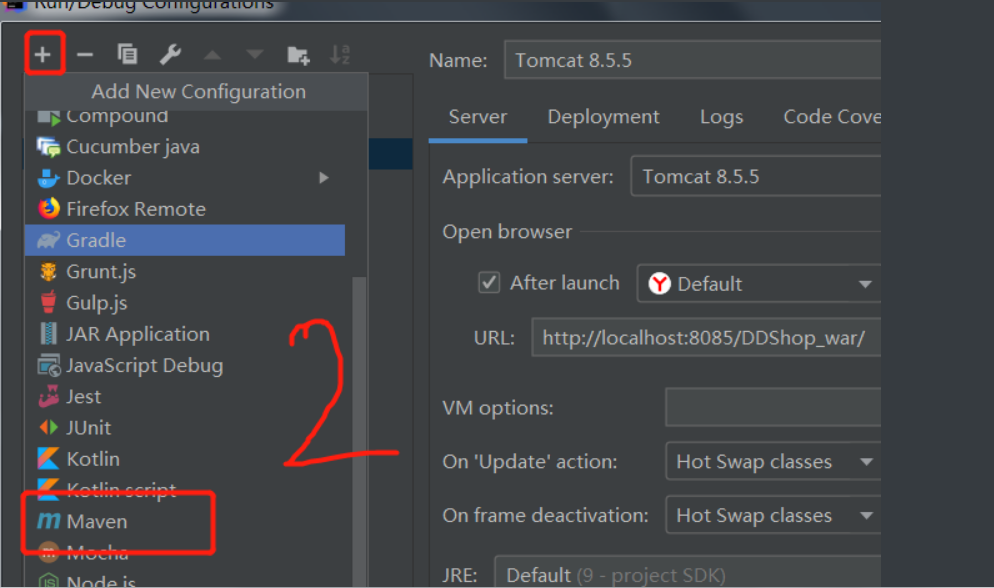Click the Sort Configurations alphabetically icon
The height and width of the screenshot is (588, 994).
[x=340, y=54]
